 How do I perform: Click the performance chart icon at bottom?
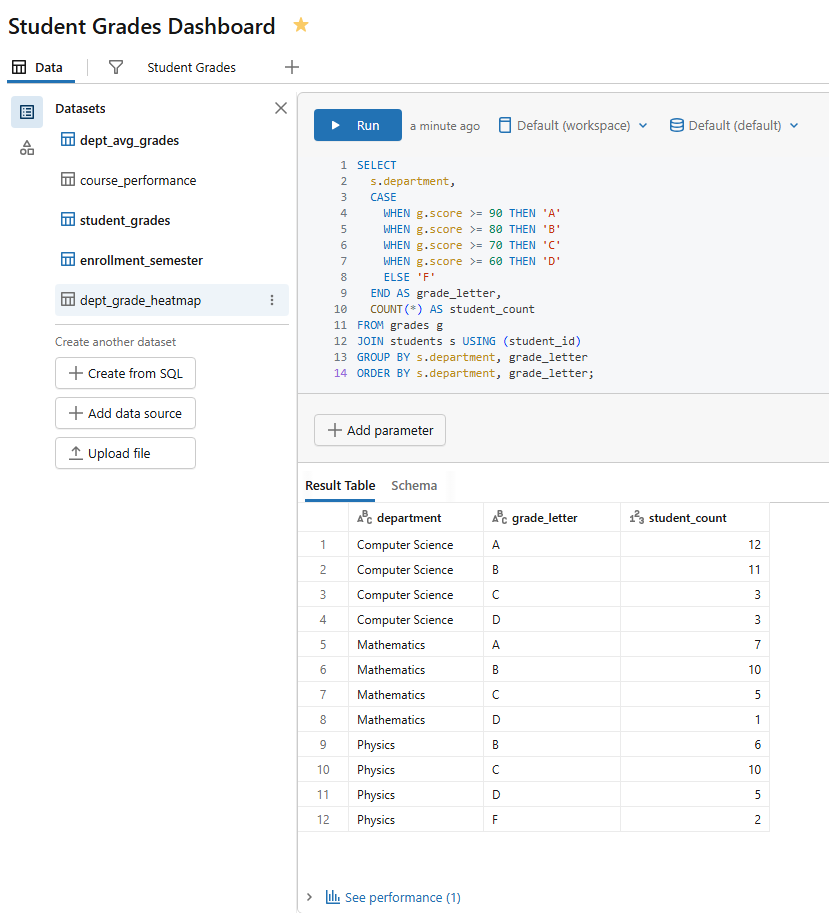332,897
